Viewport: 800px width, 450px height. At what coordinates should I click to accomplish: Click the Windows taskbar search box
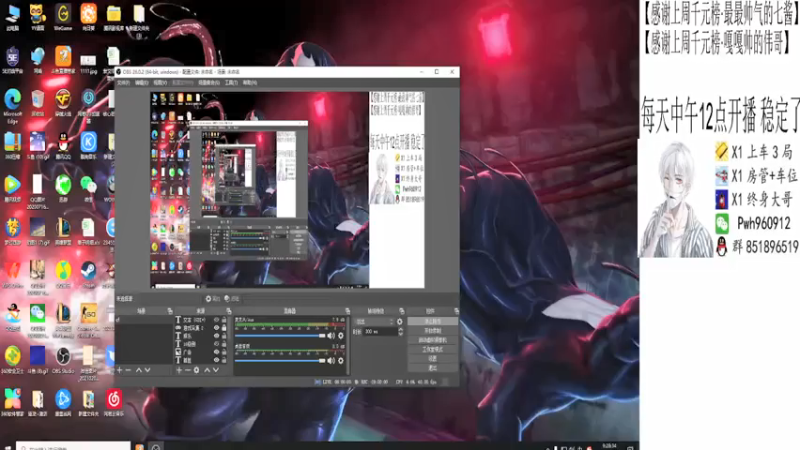coord(73,446)
